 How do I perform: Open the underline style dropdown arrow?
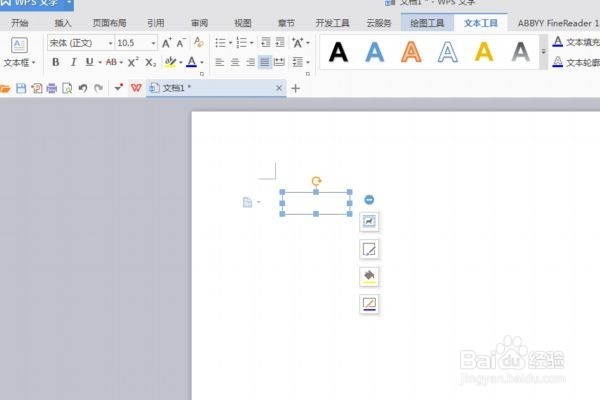pos(100,62)
